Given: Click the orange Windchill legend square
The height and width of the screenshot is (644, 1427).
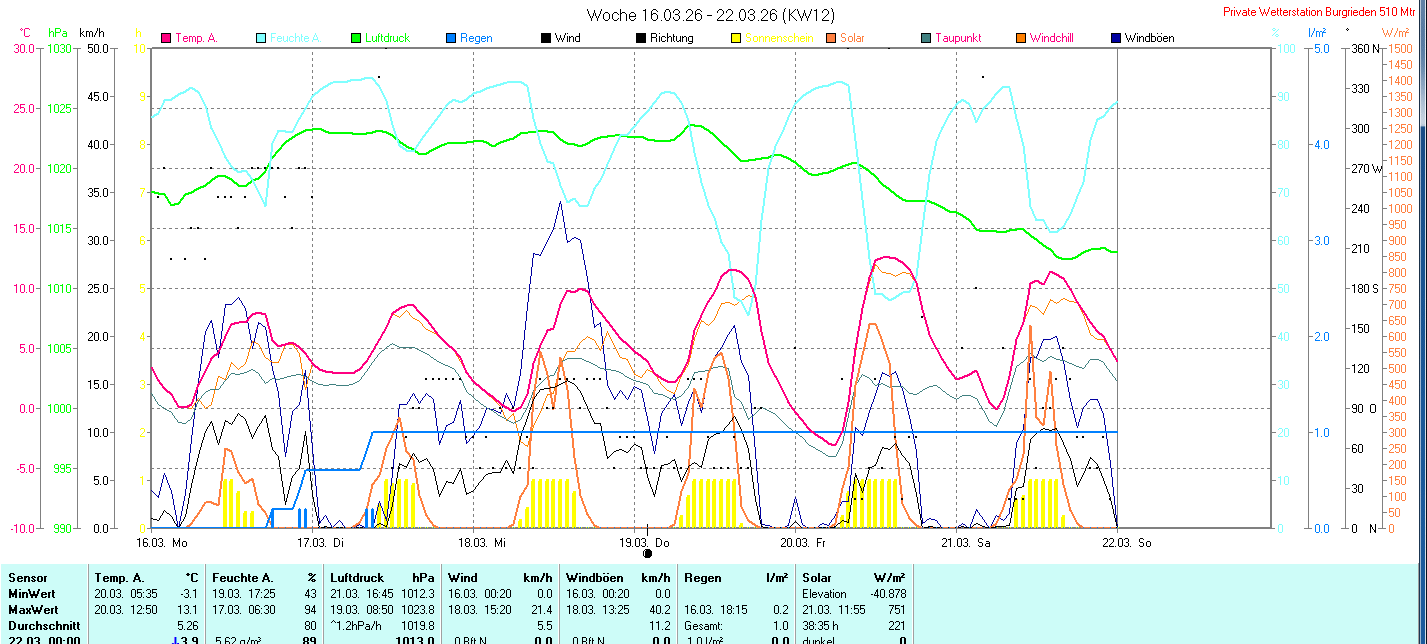Looking at the screenshot, I should coord(1021,38).
